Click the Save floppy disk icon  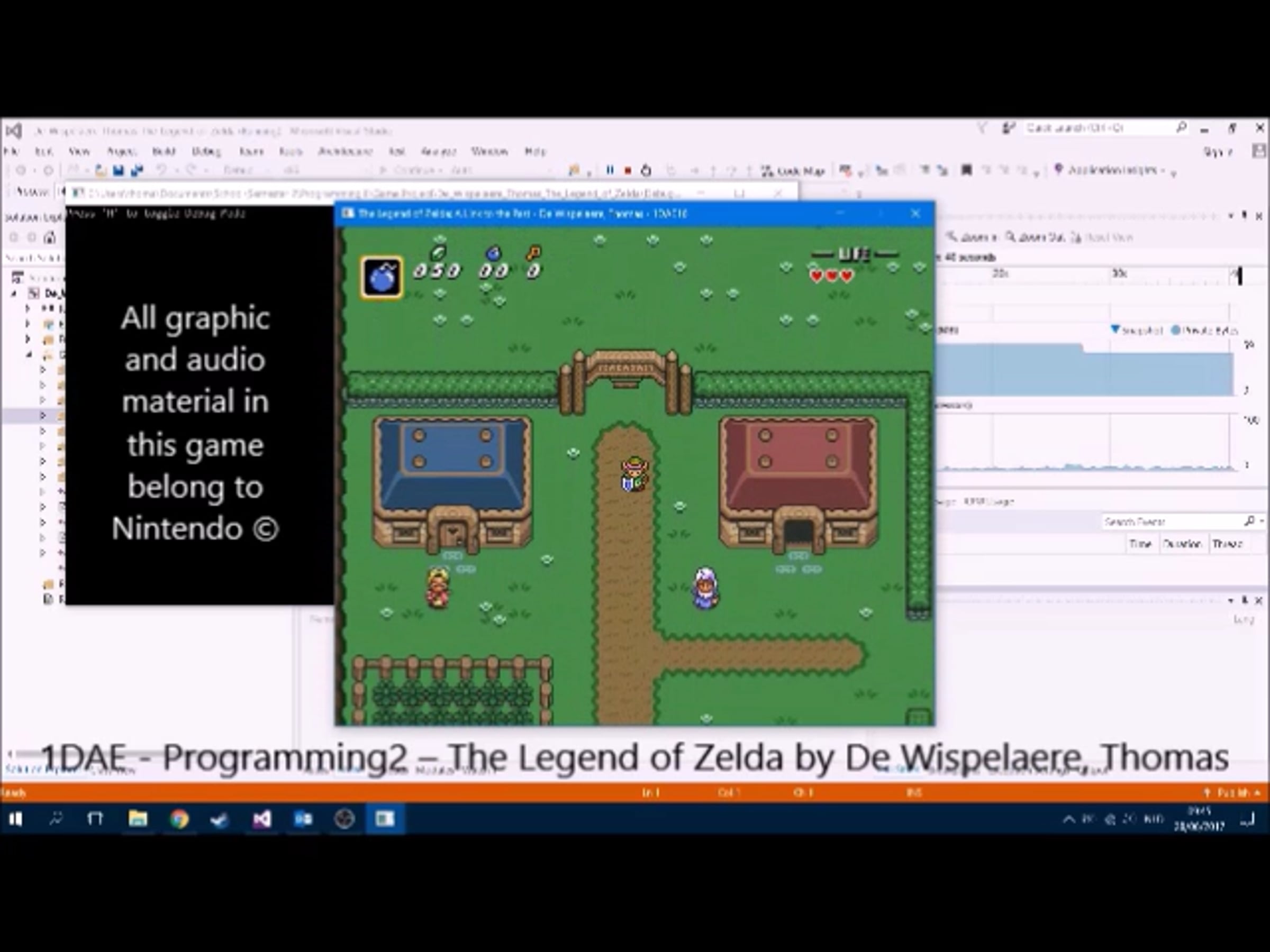119,170
